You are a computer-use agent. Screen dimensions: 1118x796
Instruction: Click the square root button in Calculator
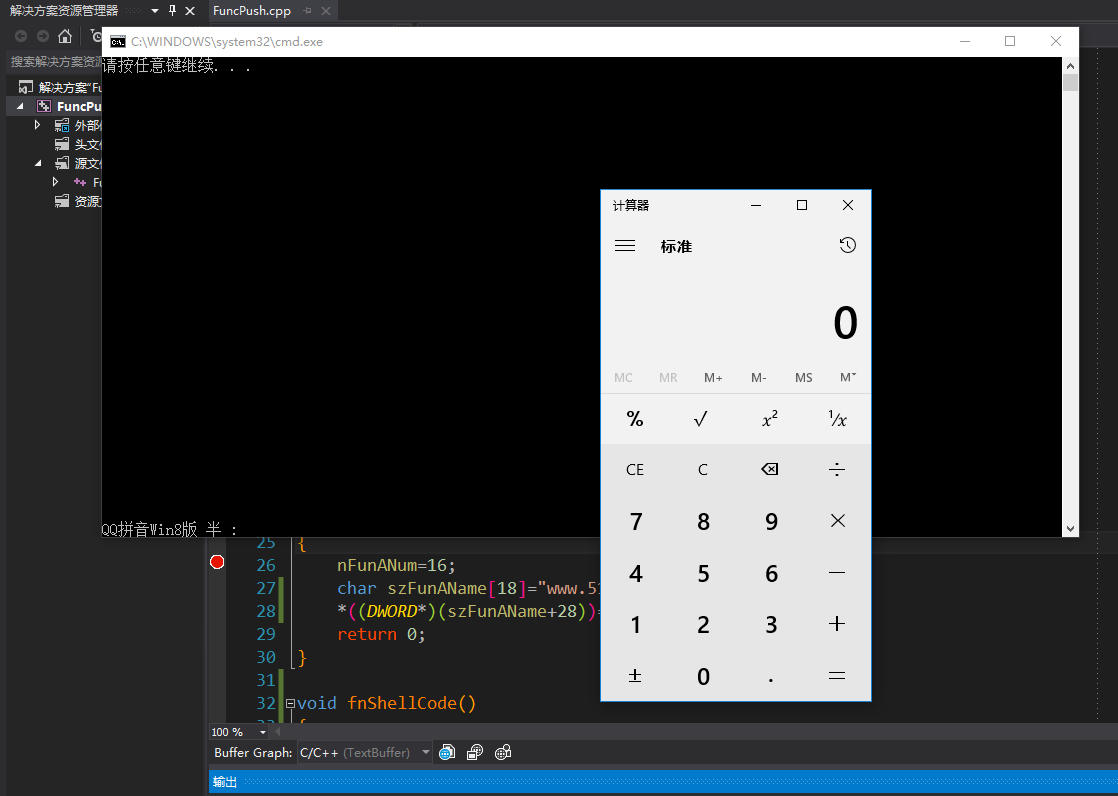click(702, 419)
